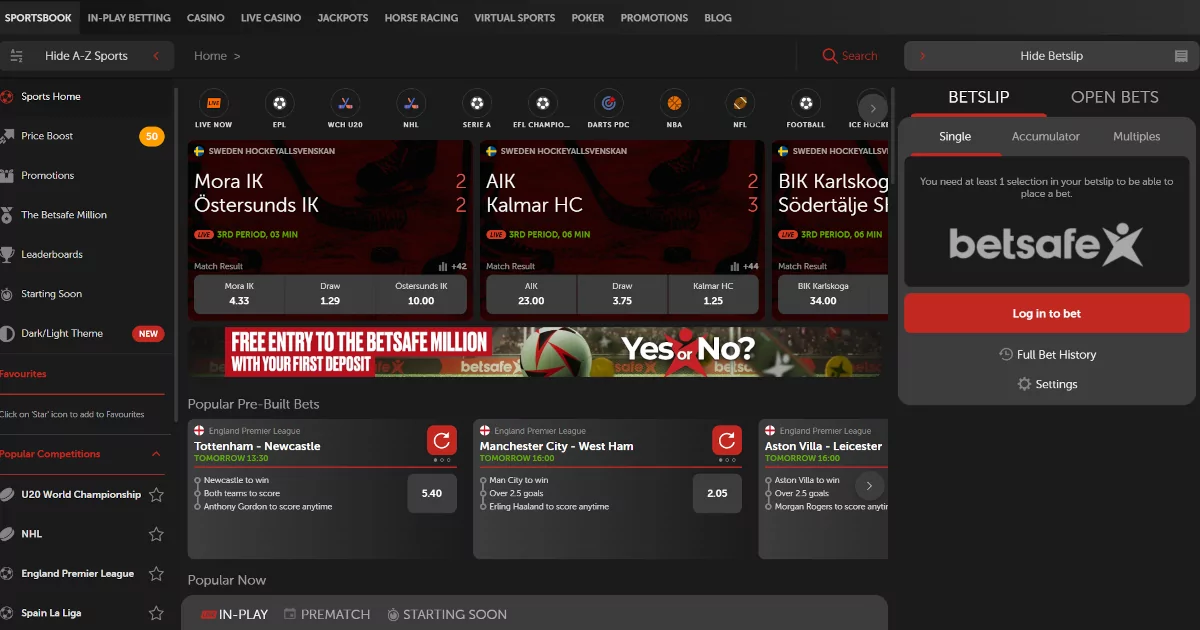Open WCH U20 hockey icon
1200x630 pixels.
[x=345, y=103]
